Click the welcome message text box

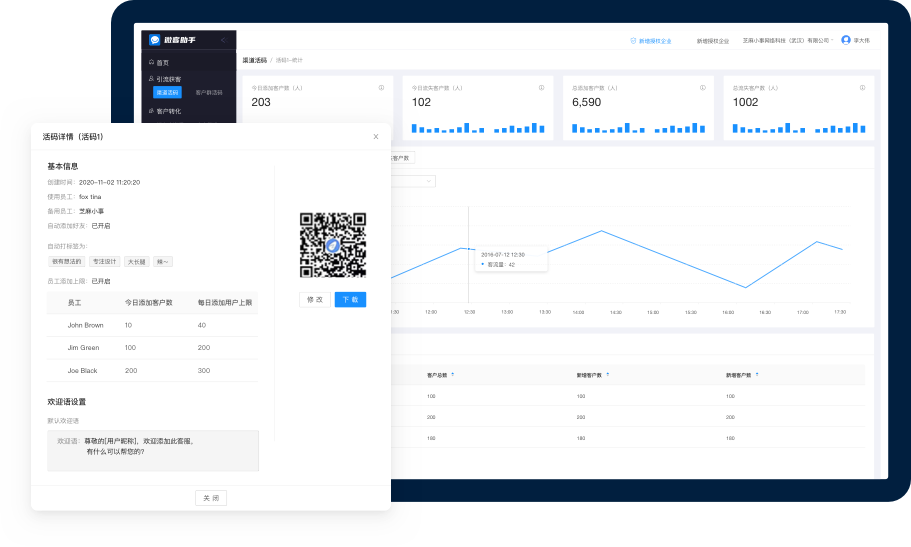153,451
